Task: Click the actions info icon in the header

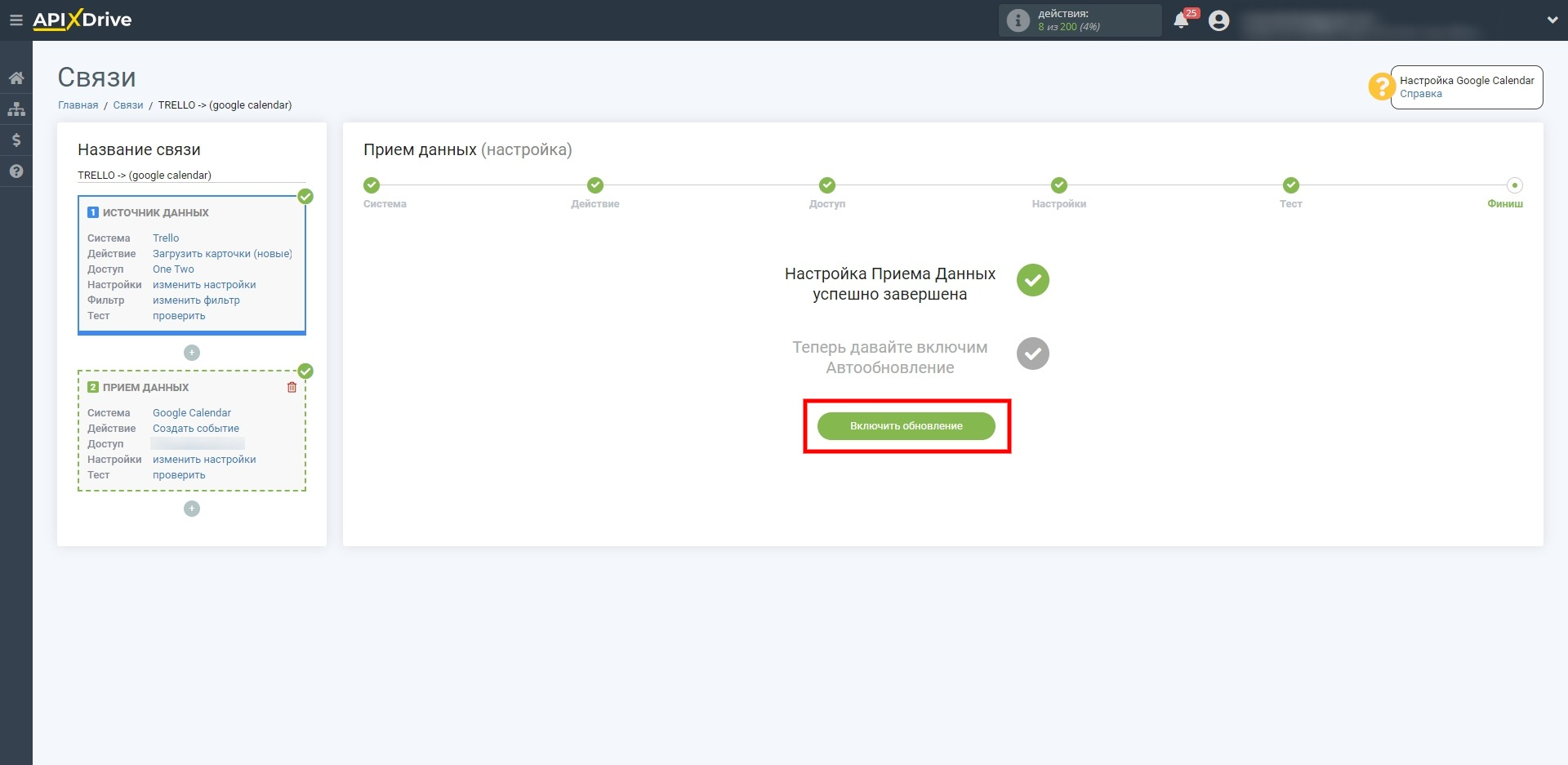Action: (1018, 20)
